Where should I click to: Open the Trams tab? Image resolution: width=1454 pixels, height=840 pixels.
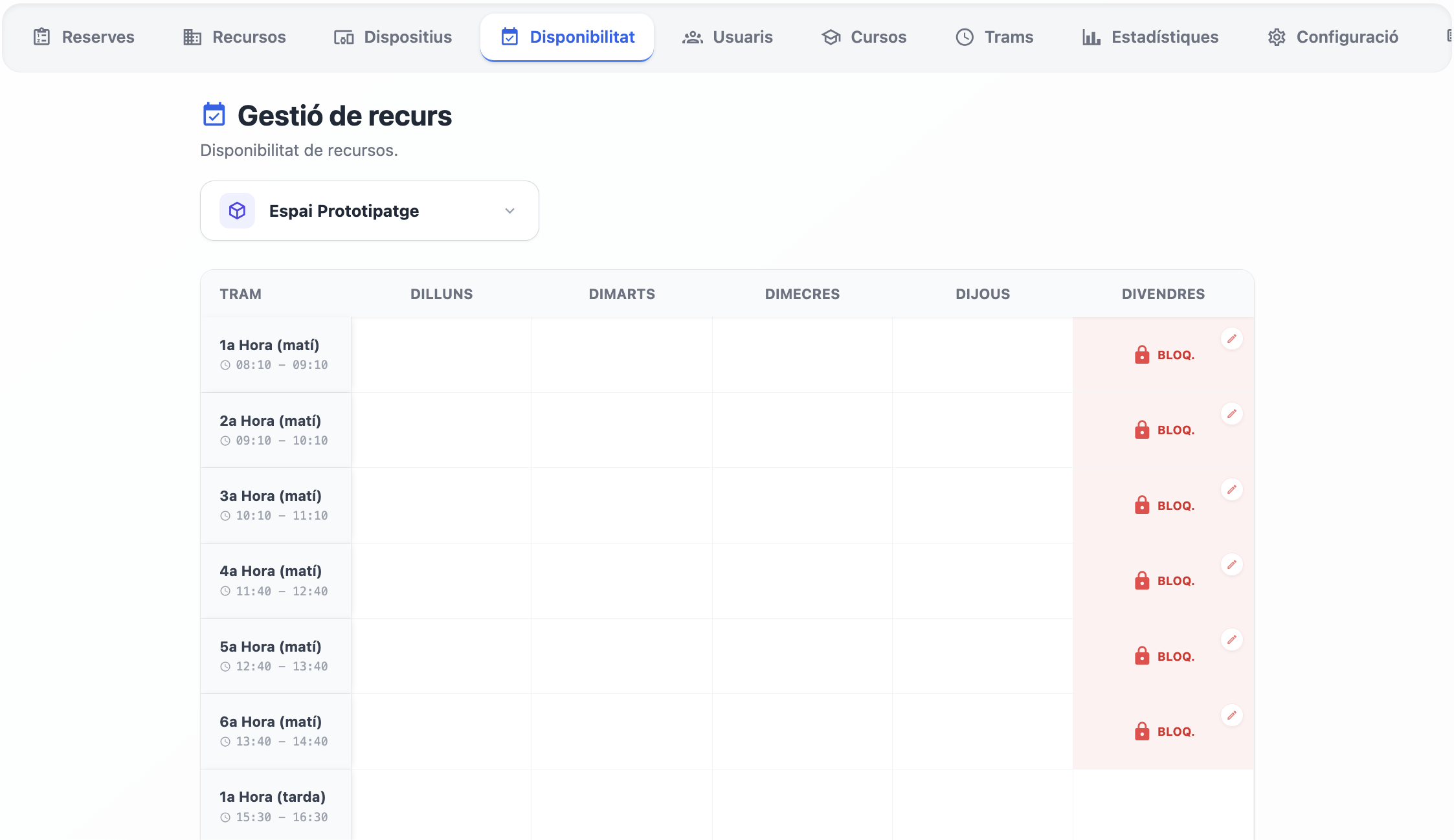994,37
